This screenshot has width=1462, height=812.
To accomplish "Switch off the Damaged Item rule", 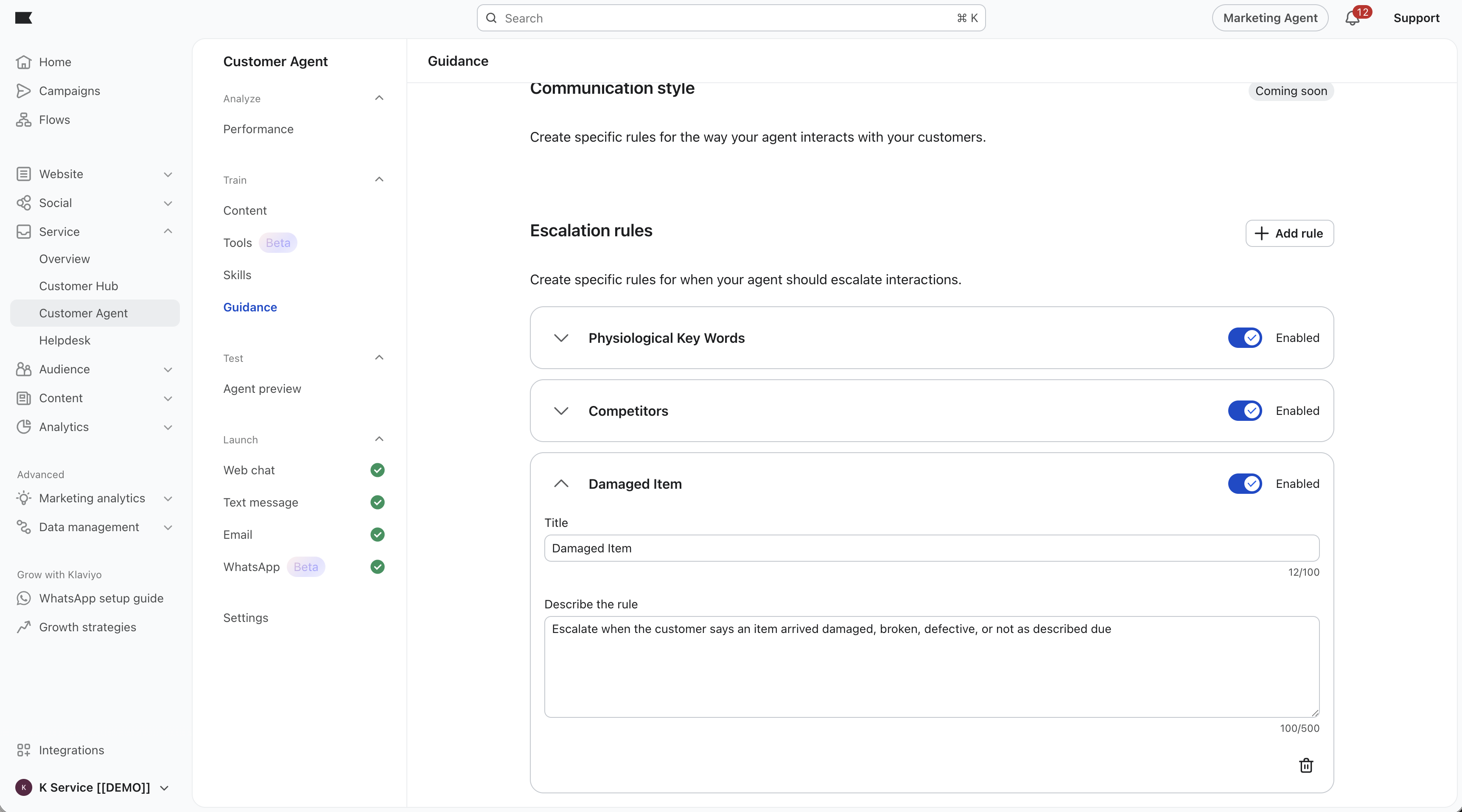I will coord(1245,484).
